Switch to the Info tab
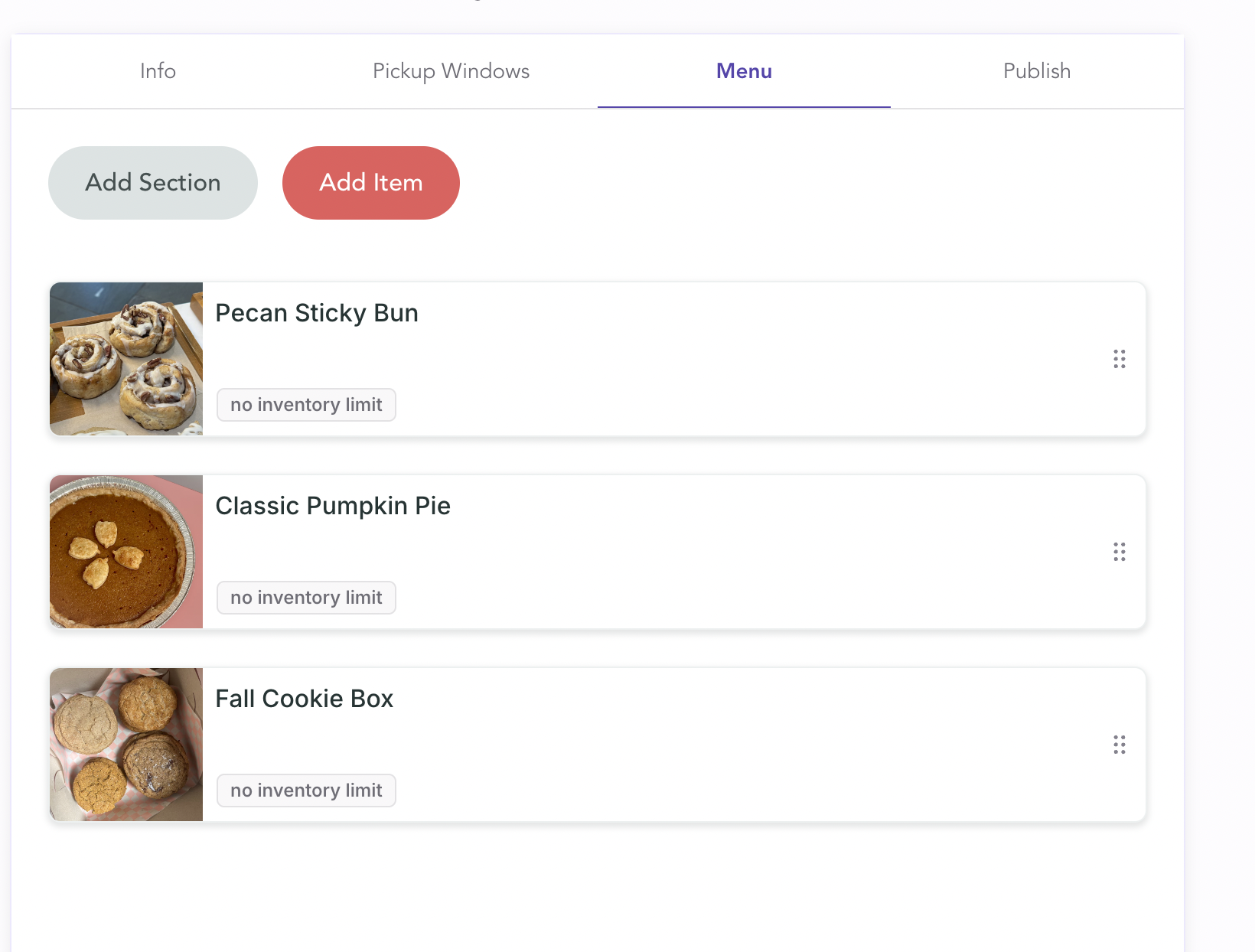Image resolution: width=1255 pixels, height=952 pixels. [158, 71]
